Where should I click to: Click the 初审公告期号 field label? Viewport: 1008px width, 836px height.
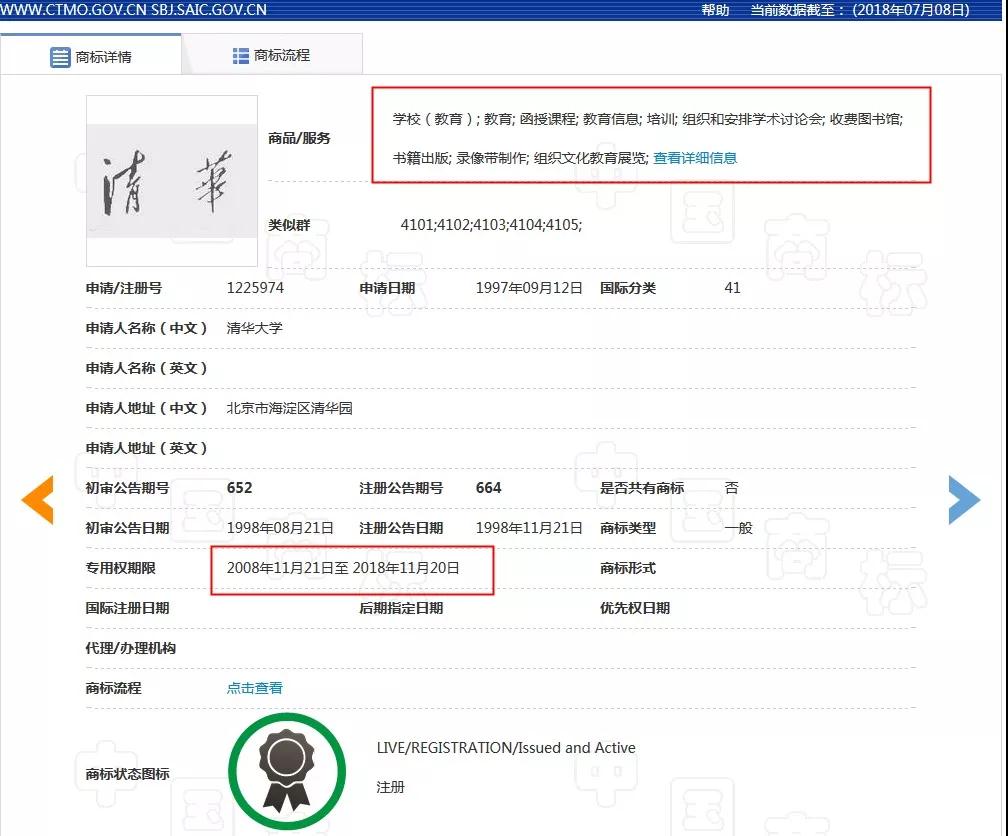point(127,488)
